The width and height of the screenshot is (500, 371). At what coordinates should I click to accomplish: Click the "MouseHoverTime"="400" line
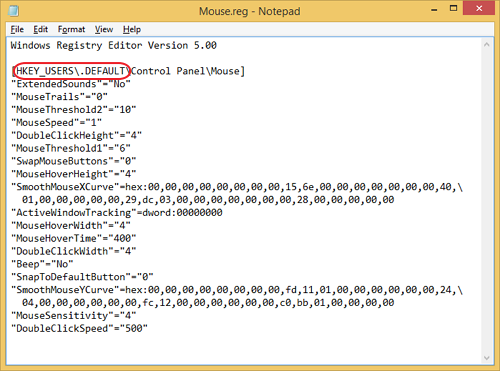(x=74, y=238)
